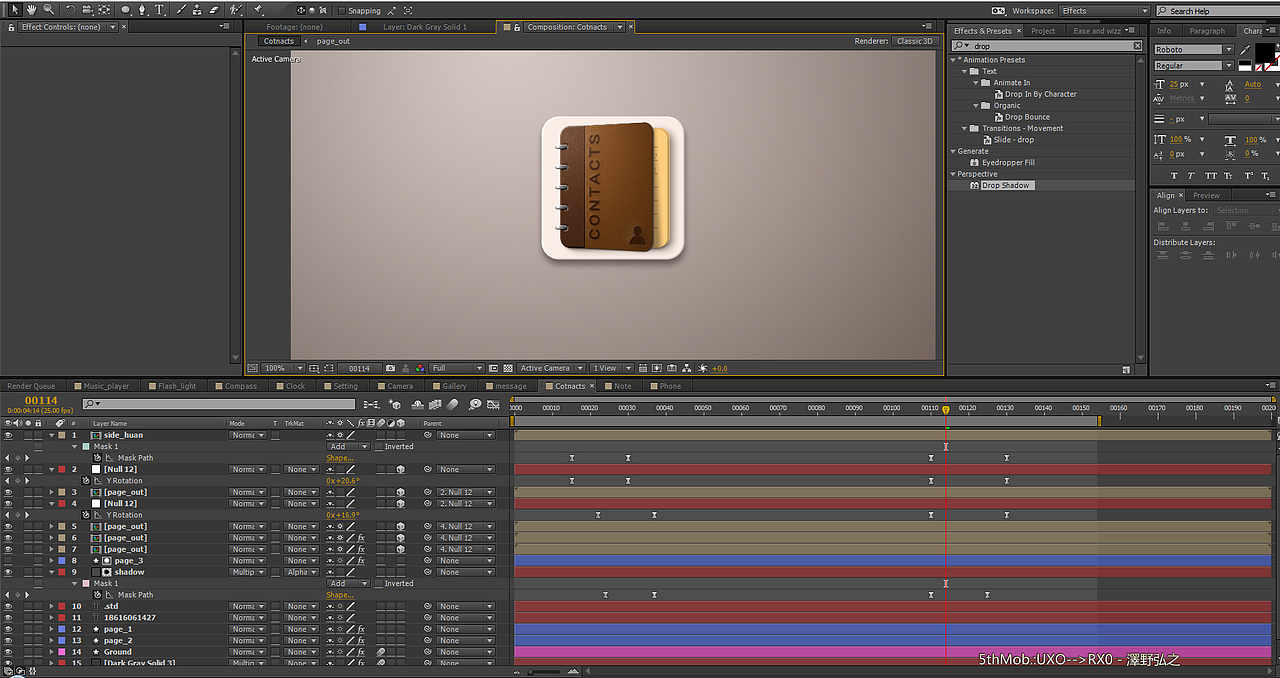Collapse the side_huan layer properties
This screenshot has width=1280, height=678.
51,435
